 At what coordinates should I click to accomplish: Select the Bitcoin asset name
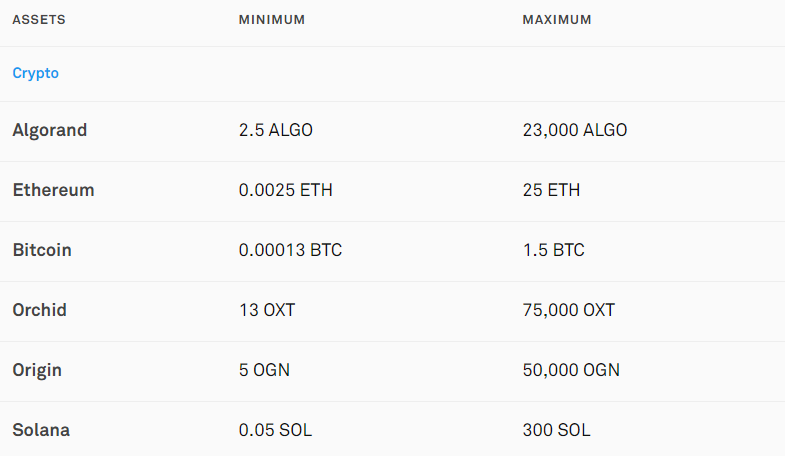click(x=42, y=250)
